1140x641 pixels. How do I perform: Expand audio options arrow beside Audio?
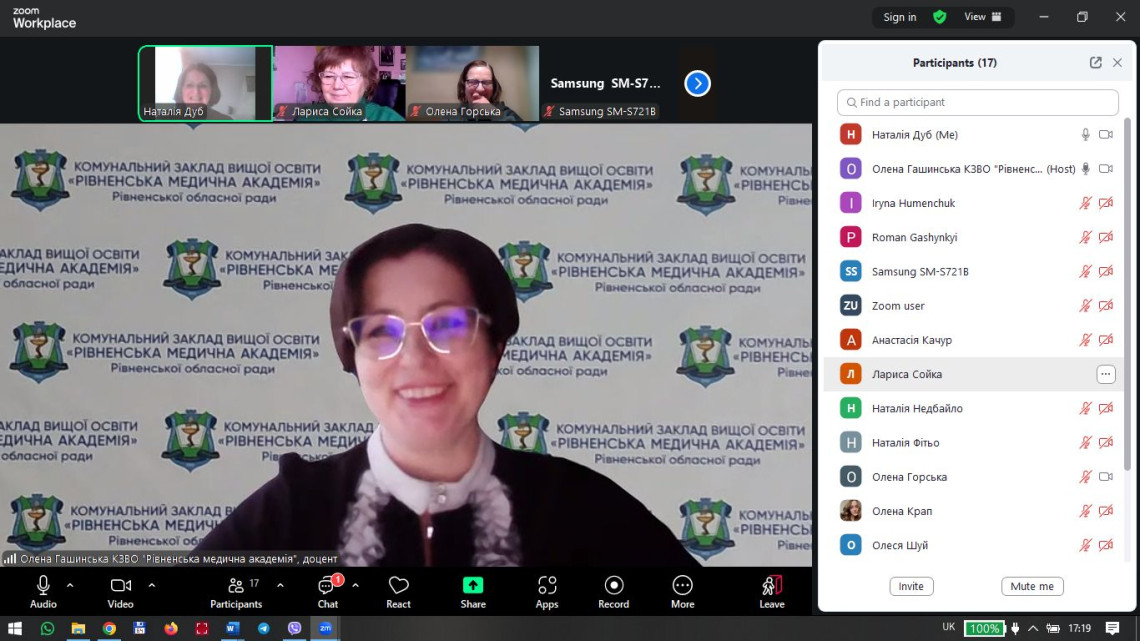(70, 585)
